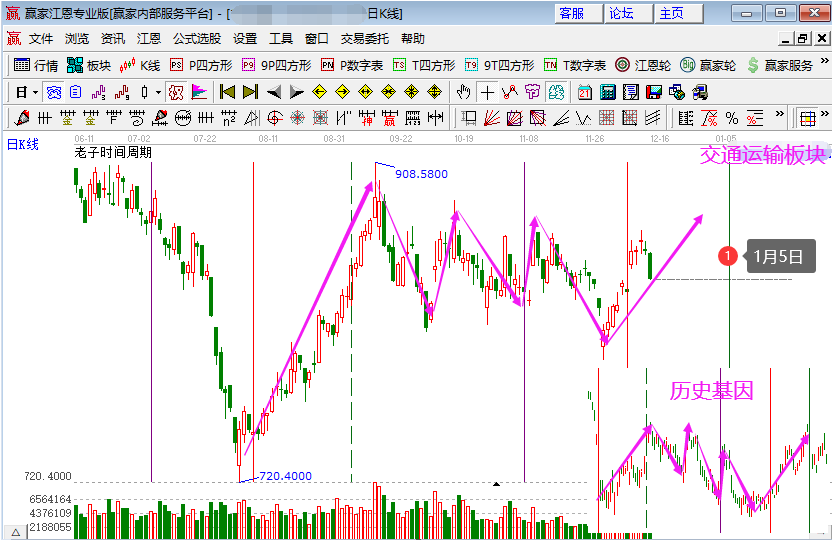Select the red pencil drawing tool
The width and height of the screenshot is (832, 541).
click(x=22, y=118)
